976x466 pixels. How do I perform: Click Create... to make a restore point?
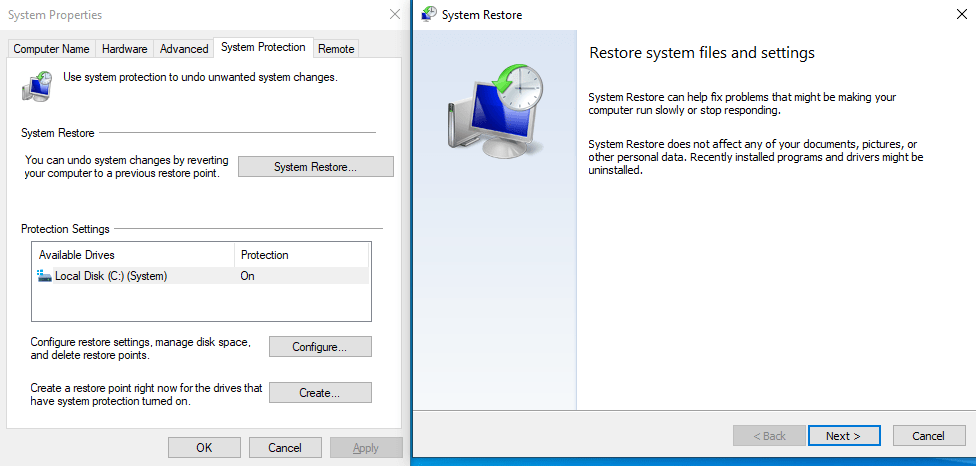[x=320, y=393]
